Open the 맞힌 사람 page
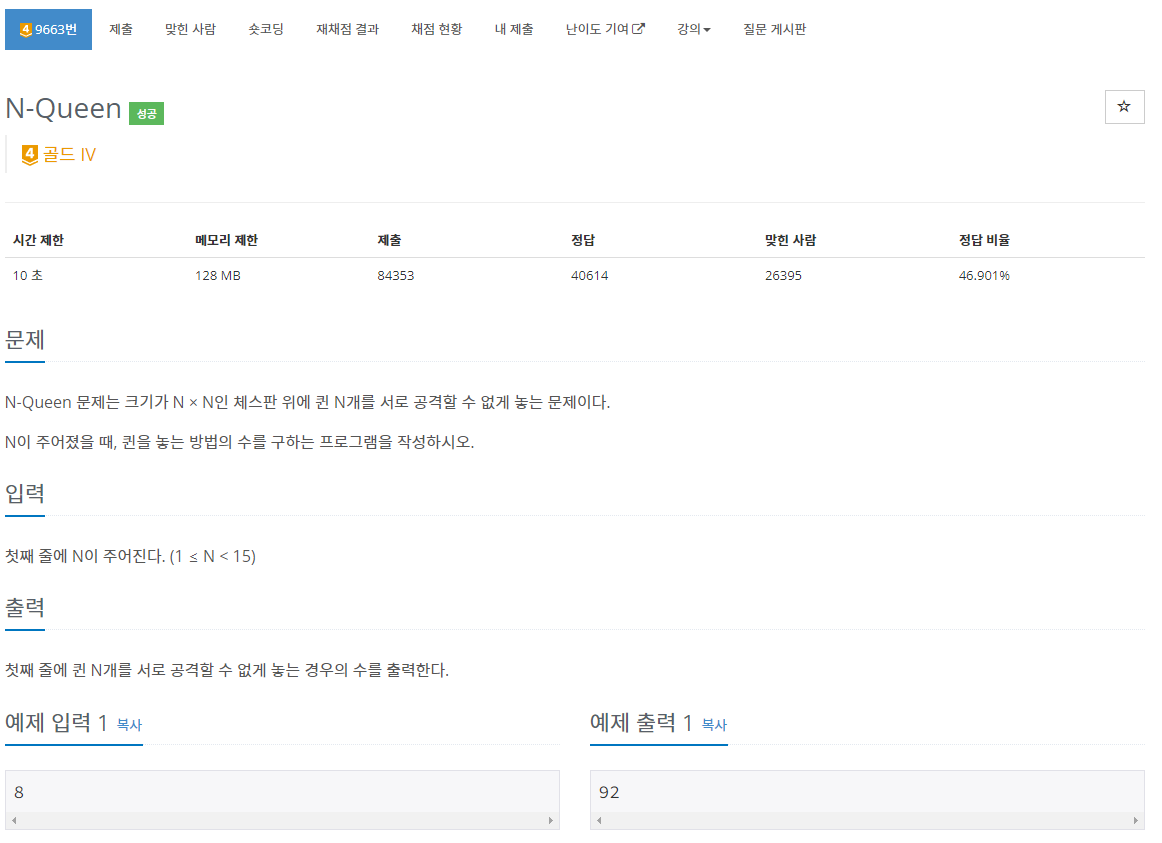The width and height of the screenshot is (1162, 843). 190,29
